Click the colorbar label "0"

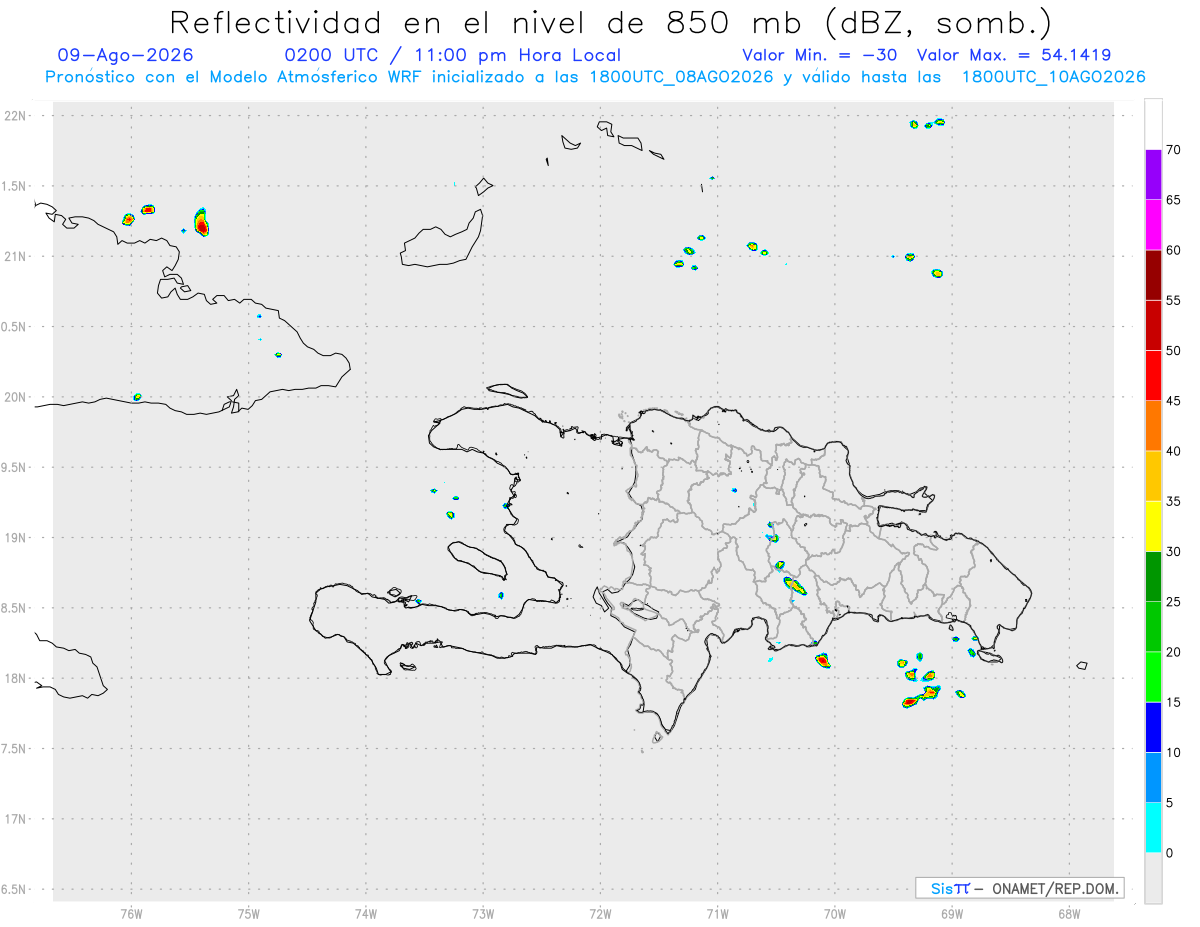[x=1169, y=853]
